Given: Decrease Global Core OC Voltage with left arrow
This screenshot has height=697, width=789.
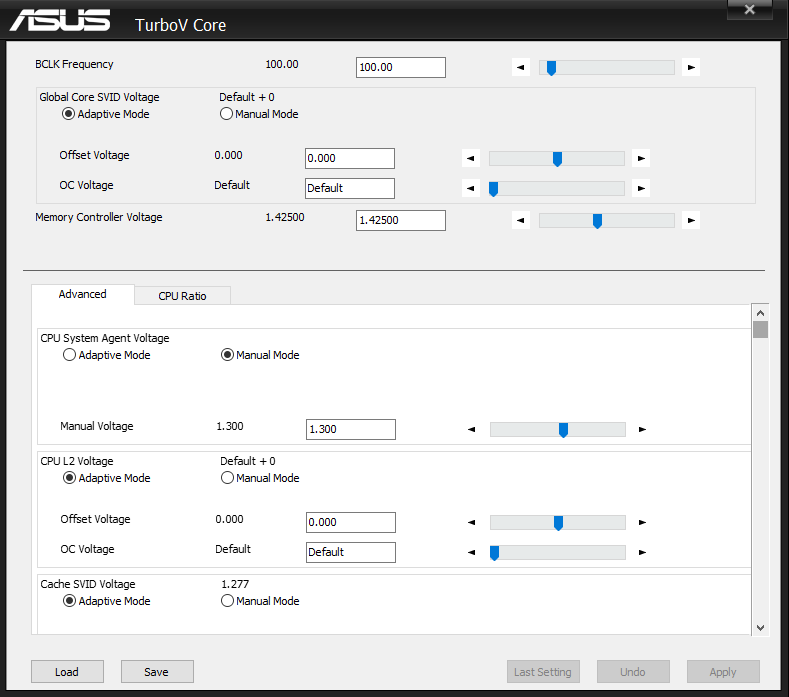Looking at the screenshot, I should pos(471,188).
